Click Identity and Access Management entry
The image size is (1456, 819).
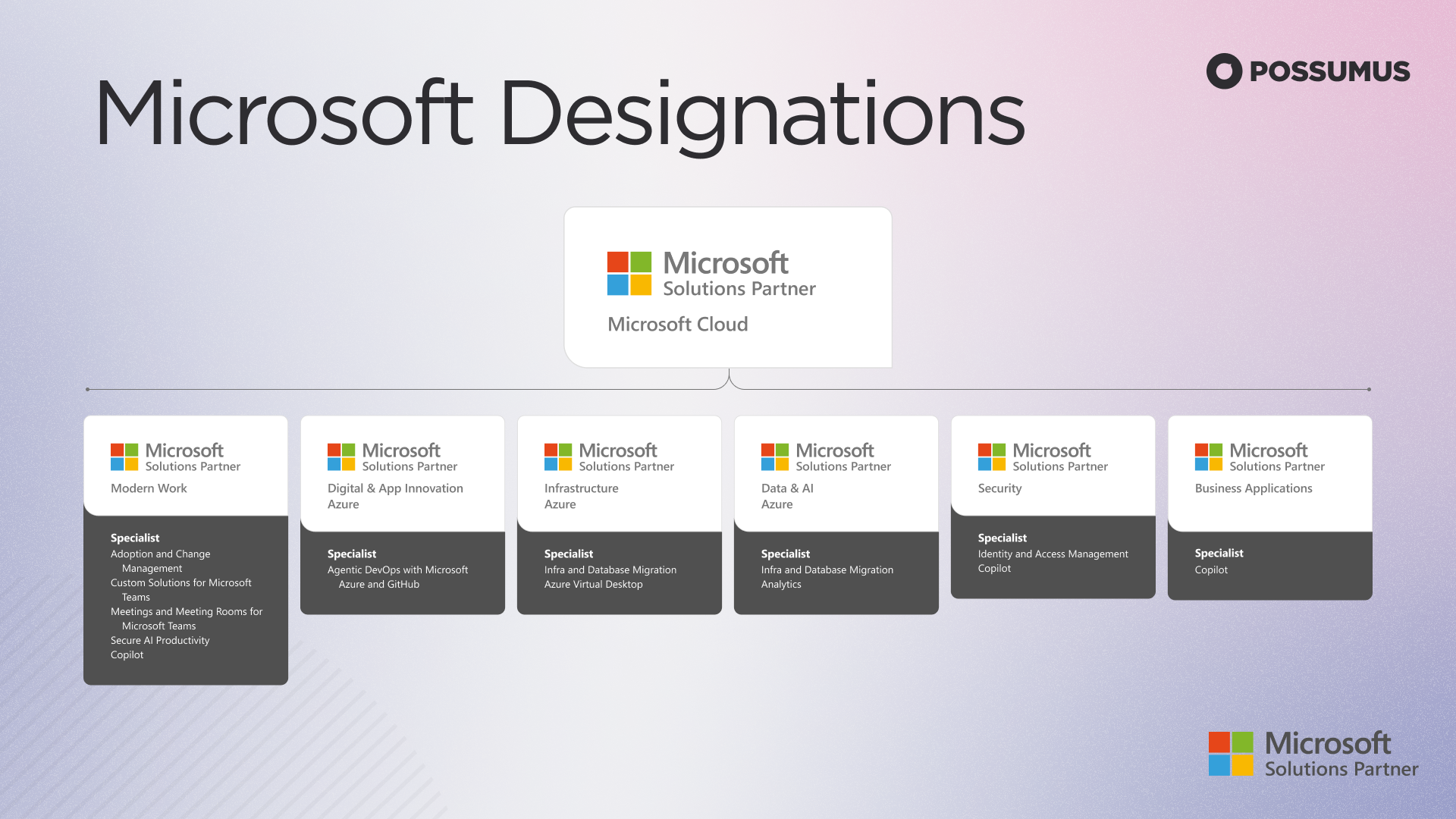tap(1053, 554)
